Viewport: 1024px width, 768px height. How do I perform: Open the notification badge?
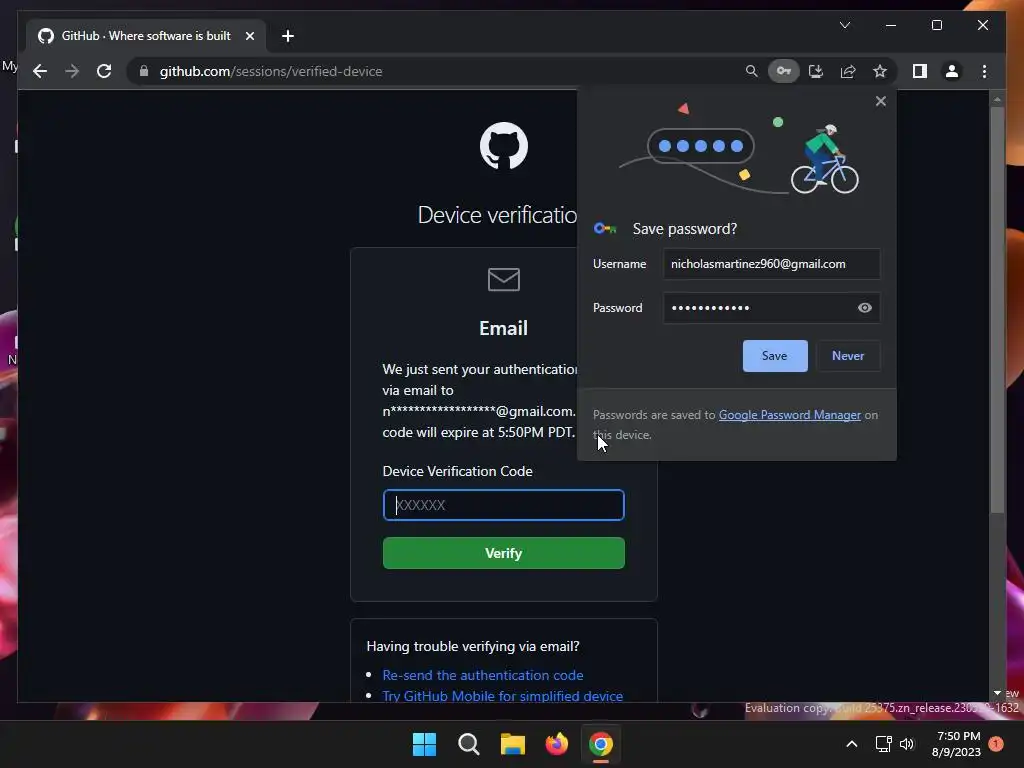click(x=996, y=744)
